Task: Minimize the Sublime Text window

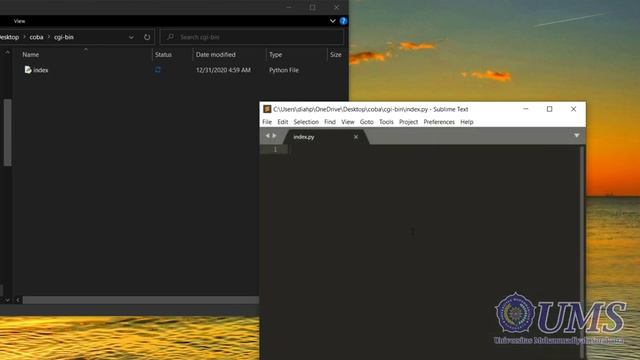Action: click(526, 109)
